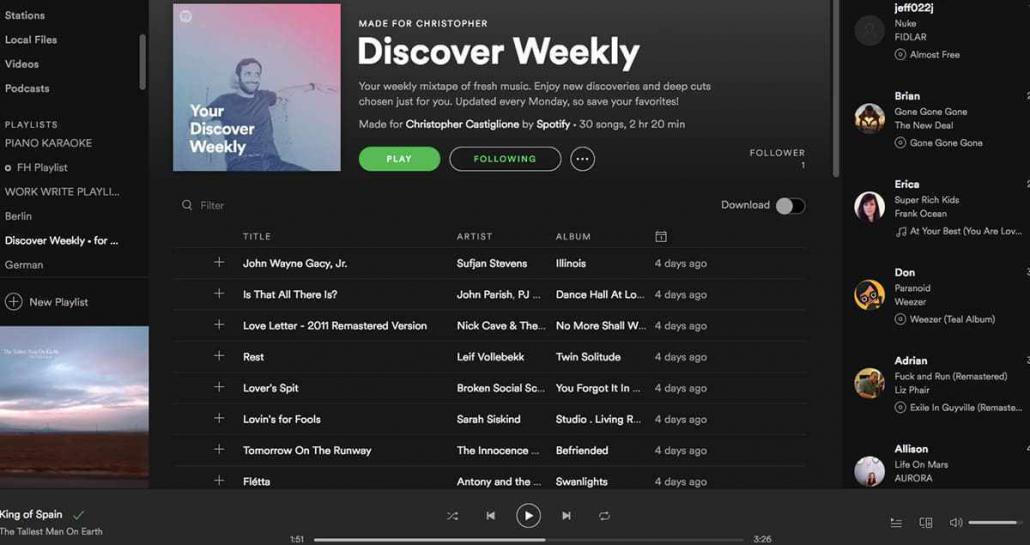This screenshot has width=1030, height=545.
Task: Click plus icon beside the Rest track
Action: (219, 356)
